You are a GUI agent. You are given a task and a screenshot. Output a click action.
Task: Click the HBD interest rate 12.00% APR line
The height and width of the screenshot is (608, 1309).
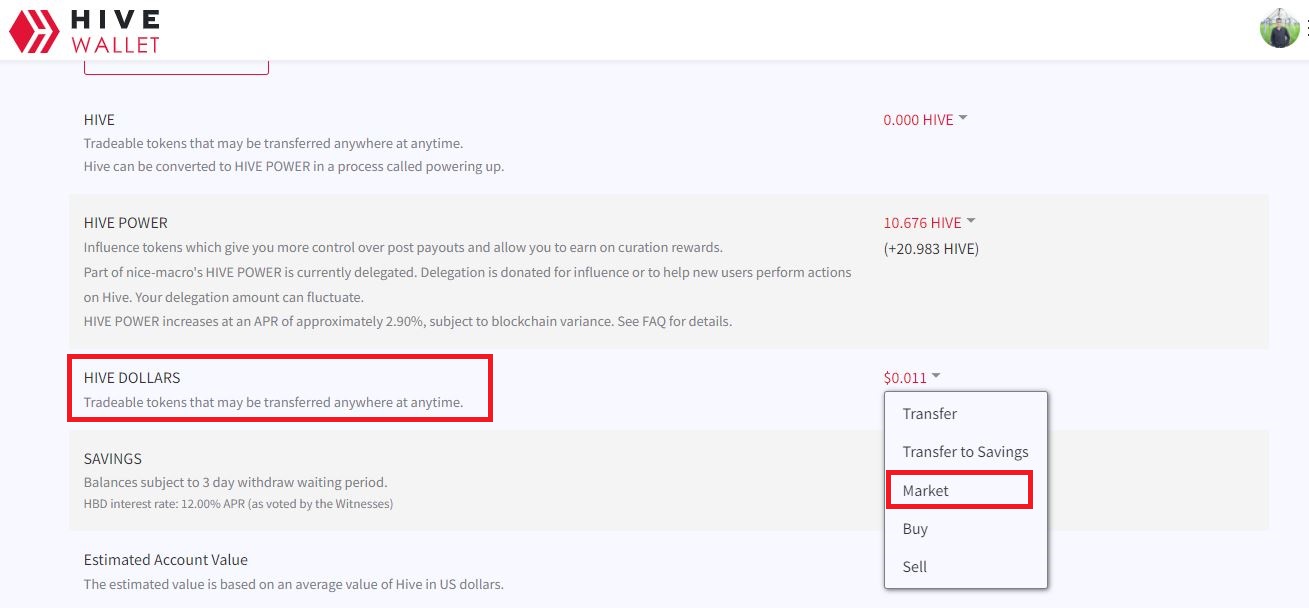pyautogui.click(x=238, y=504)
